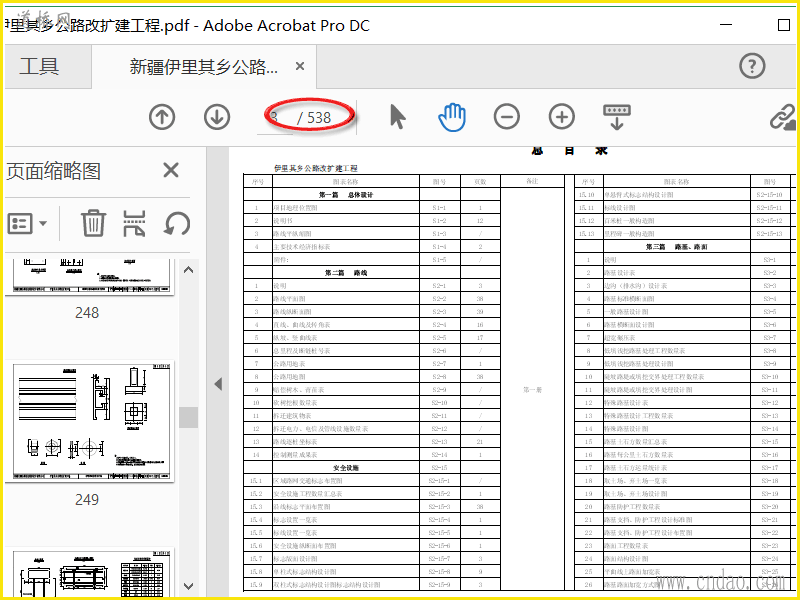800x600 pixels.
Task: Click thumbnail scrollbar up arrow
Action: click(x=188, y=270)
